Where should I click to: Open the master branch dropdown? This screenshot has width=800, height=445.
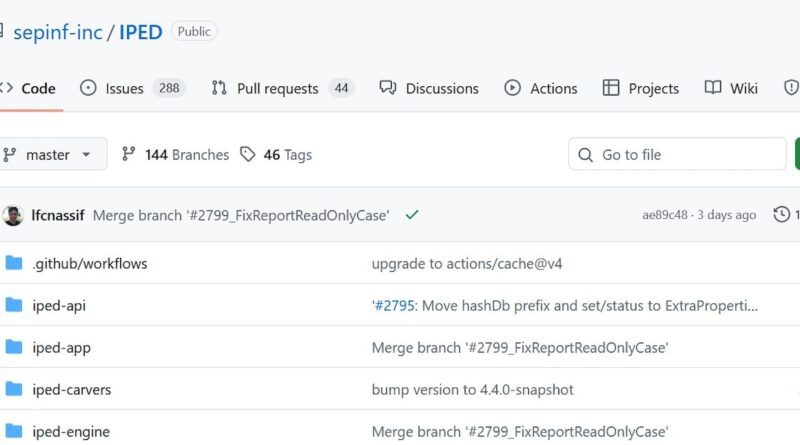click(50, 155)
